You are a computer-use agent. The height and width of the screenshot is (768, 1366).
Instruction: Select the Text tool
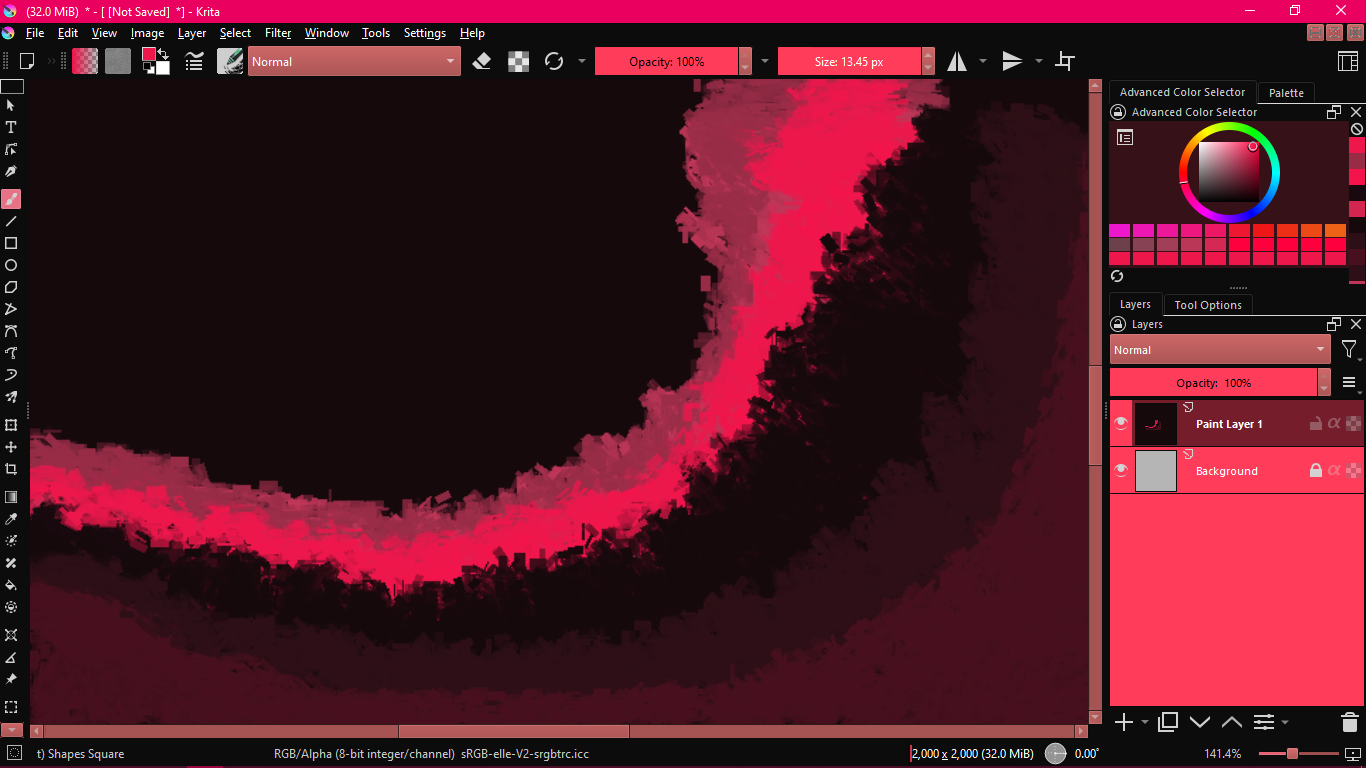(x=11, y=127)
